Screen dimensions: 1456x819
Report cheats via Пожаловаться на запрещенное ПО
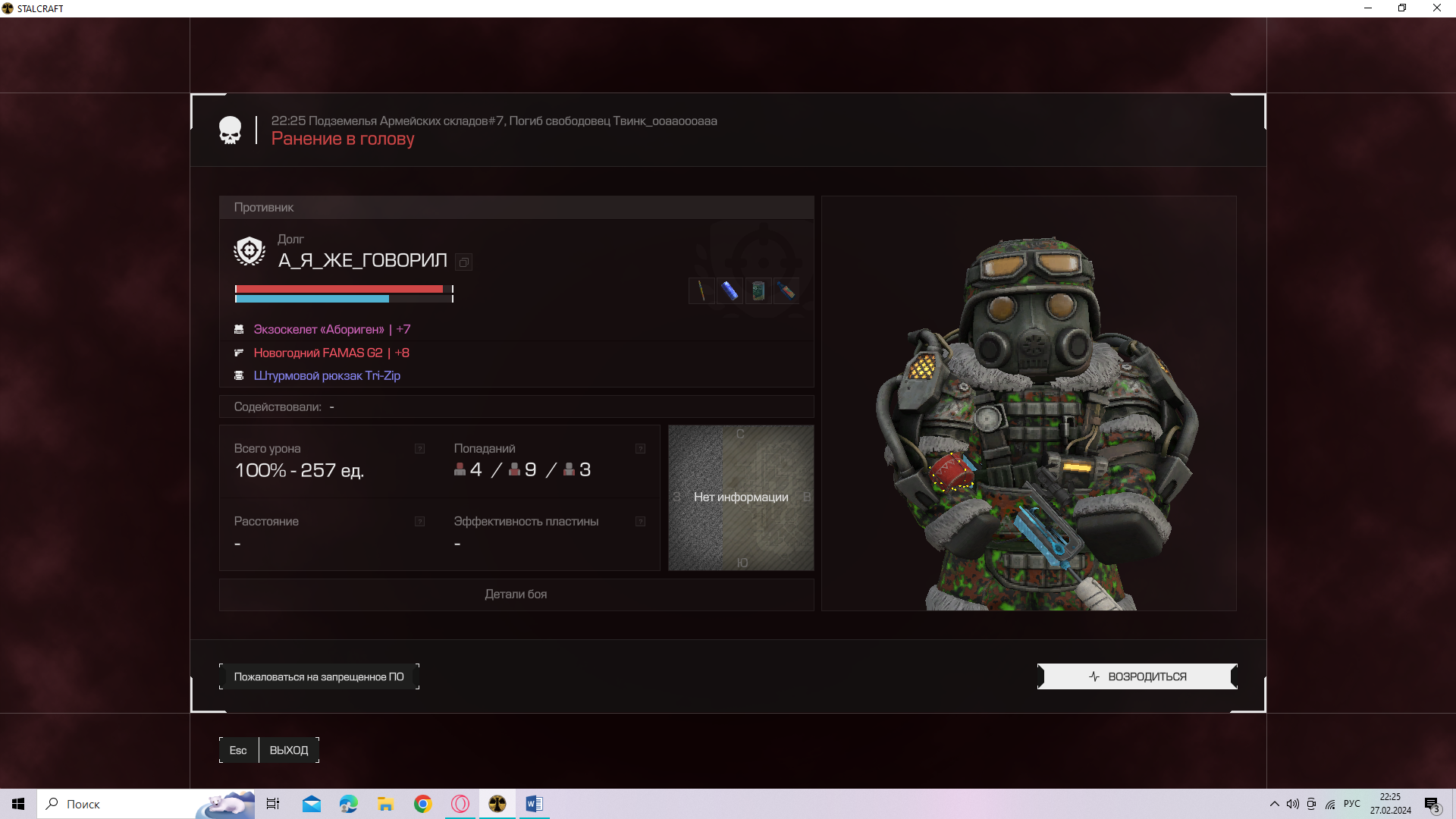[319, 676]
